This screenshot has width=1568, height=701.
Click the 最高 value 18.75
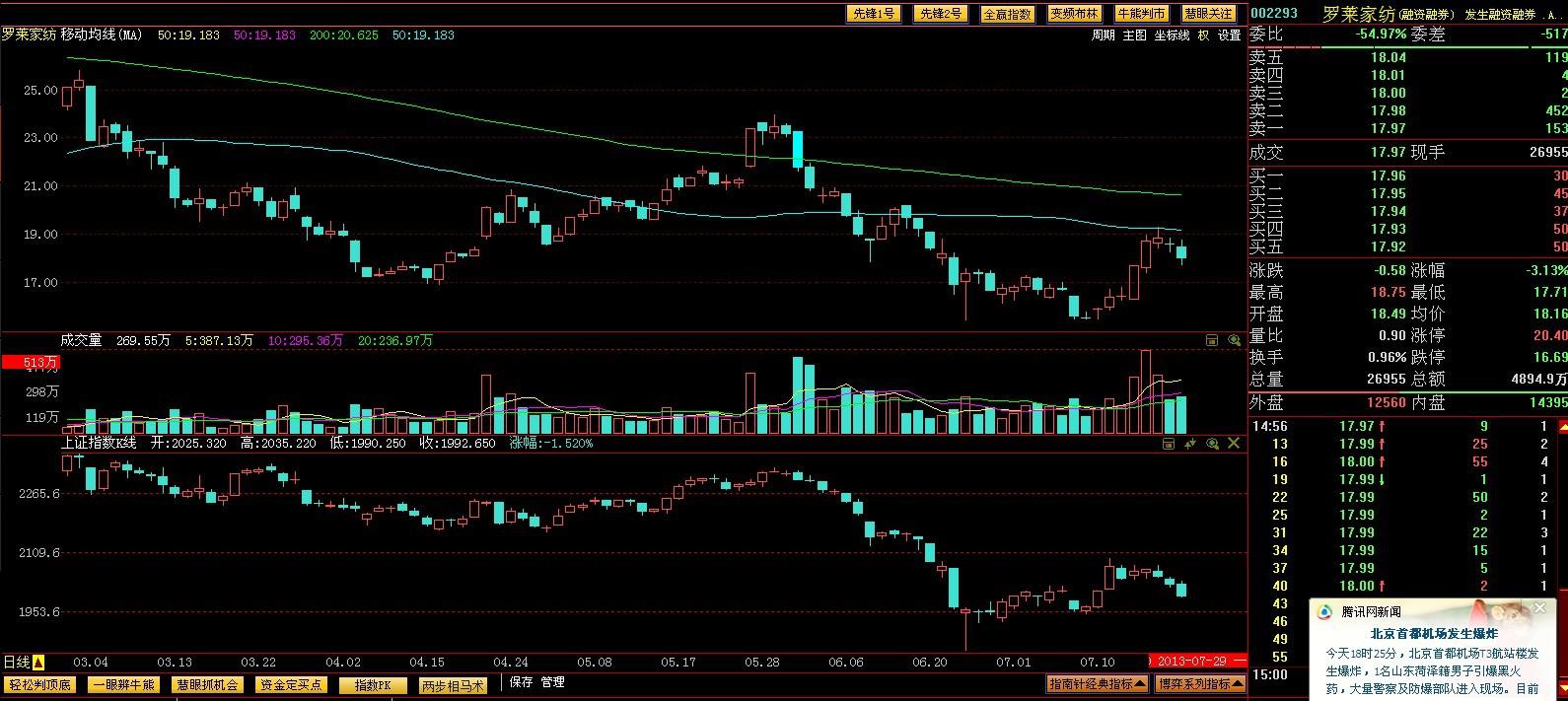(x=1389, y=292)
